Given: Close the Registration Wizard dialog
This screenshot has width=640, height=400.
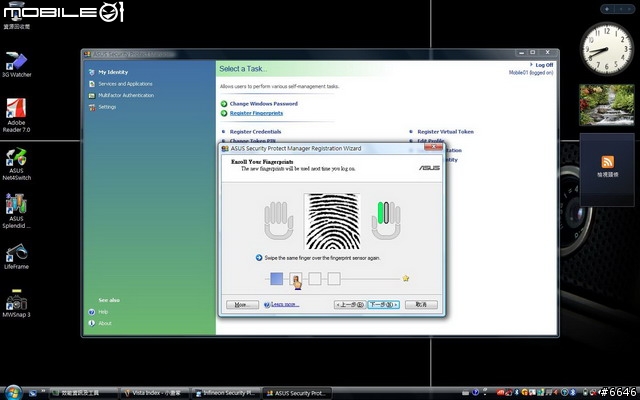Looking at the screenshot, I should point(433,147).
